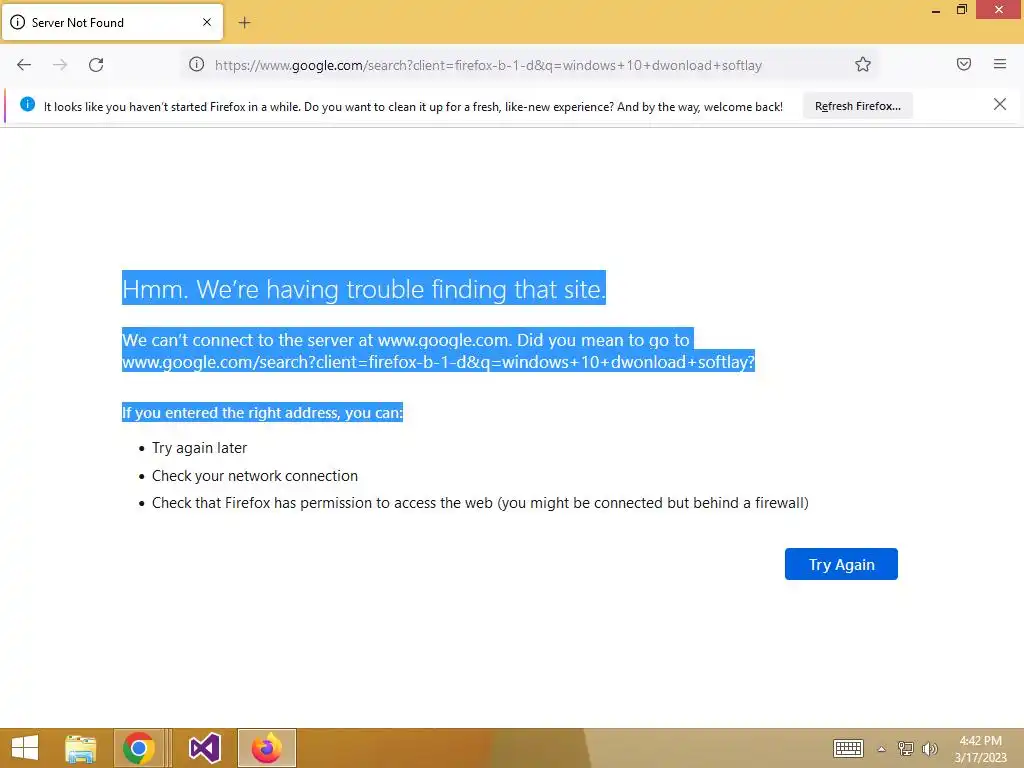Save page to Pocket
The height and width of the screenshot is (768, 1024).
coord(964,64)
